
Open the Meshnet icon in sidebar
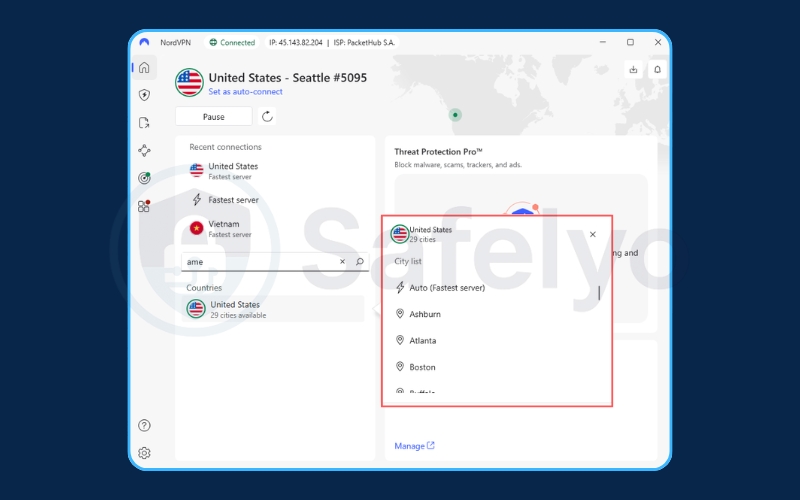pyautogui.click(x=144, y=151)
